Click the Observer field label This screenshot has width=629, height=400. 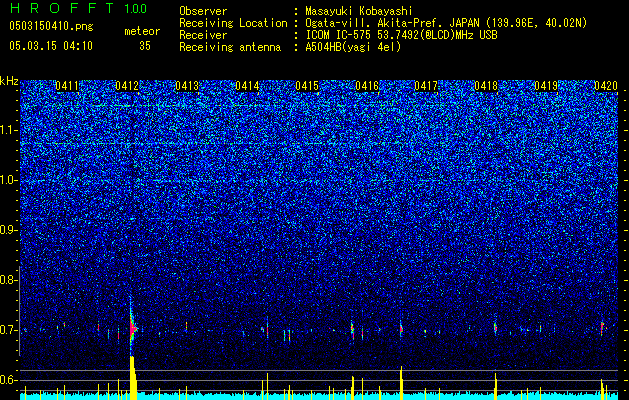(x=203, y=11)
